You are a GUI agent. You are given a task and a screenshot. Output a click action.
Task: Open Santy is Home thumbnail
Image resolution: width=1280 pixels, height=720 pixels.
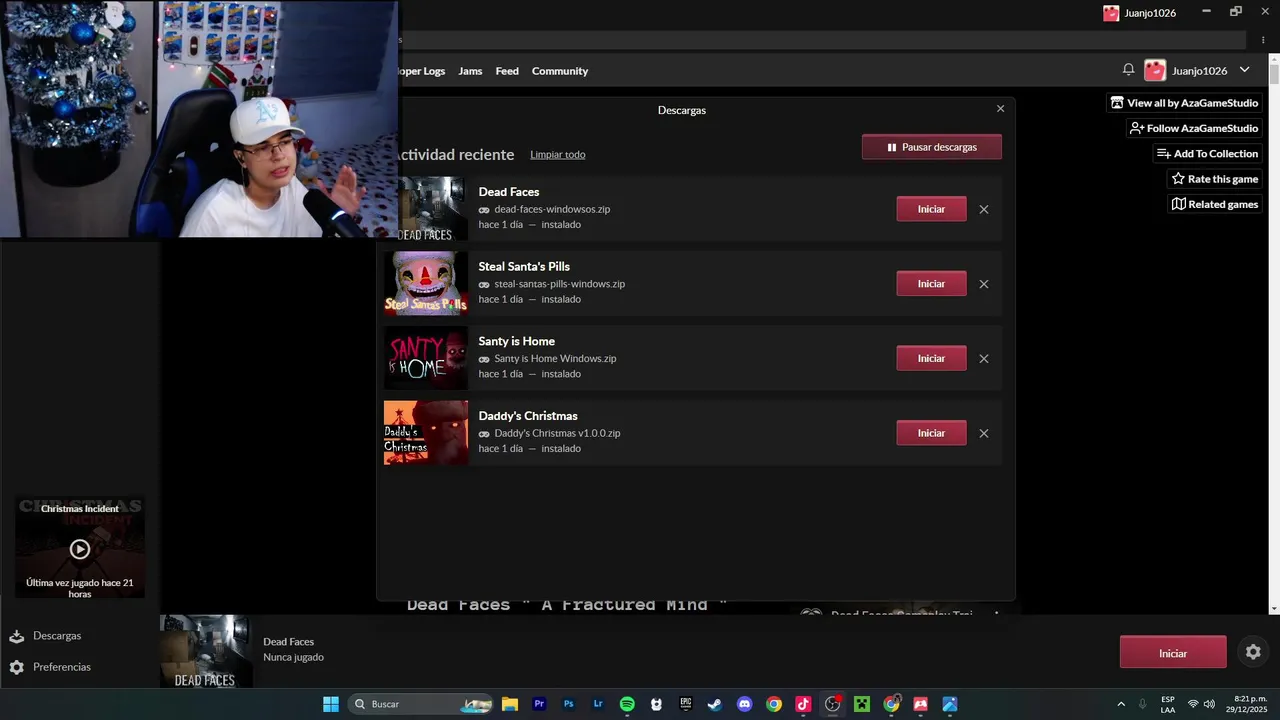tap(425, 358)
